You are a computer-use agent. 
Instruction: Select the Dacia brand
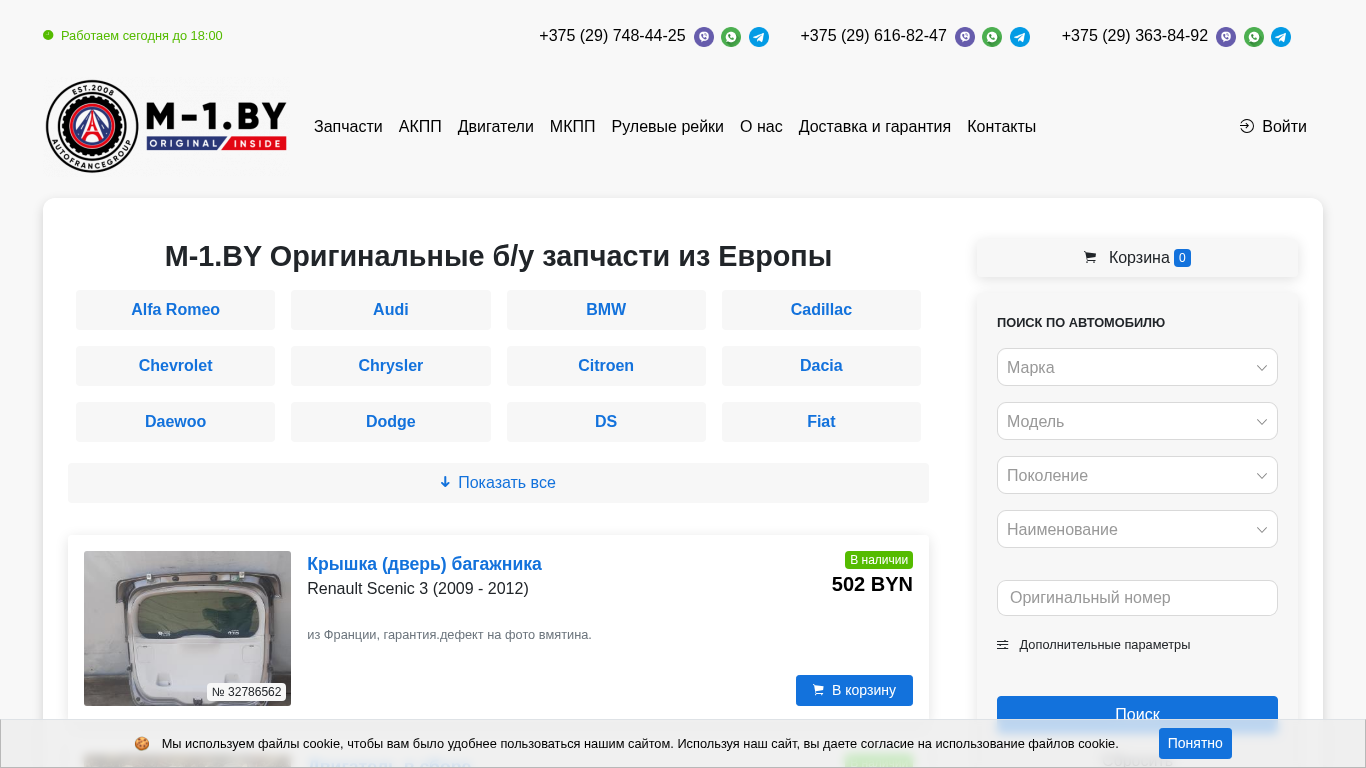[821, 366]
